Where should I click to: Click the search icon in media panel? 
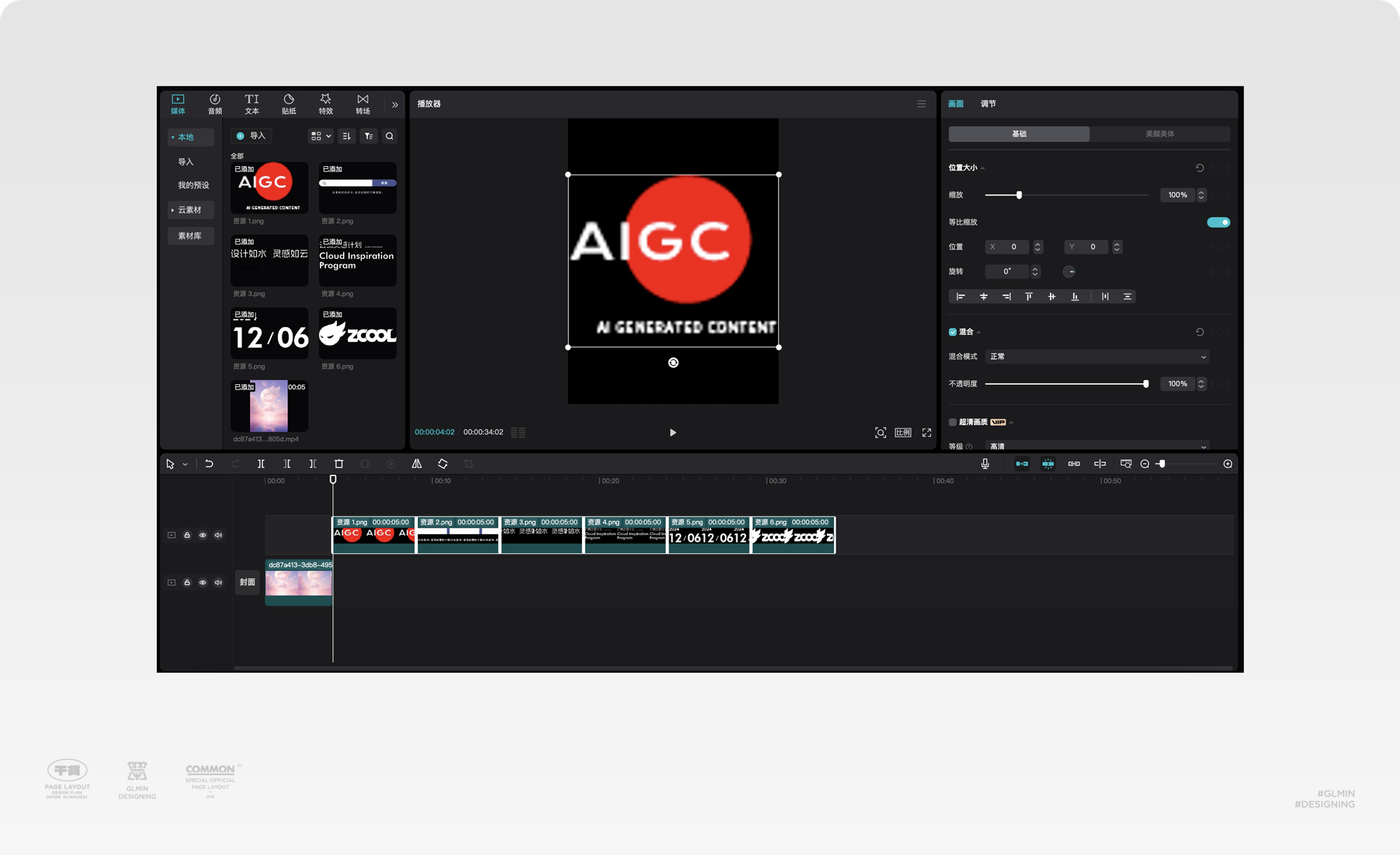click(389, 136)
